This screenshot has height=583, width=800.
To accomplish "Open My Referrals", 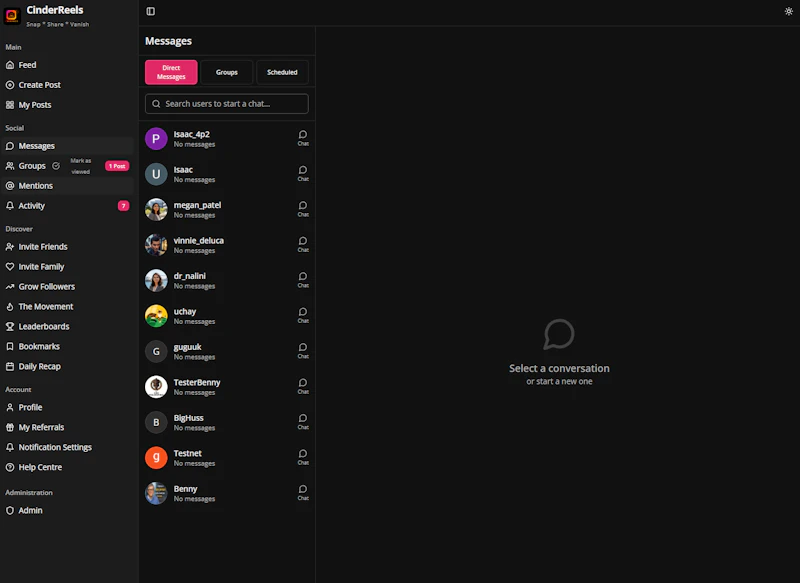I will tap(67, 427).
